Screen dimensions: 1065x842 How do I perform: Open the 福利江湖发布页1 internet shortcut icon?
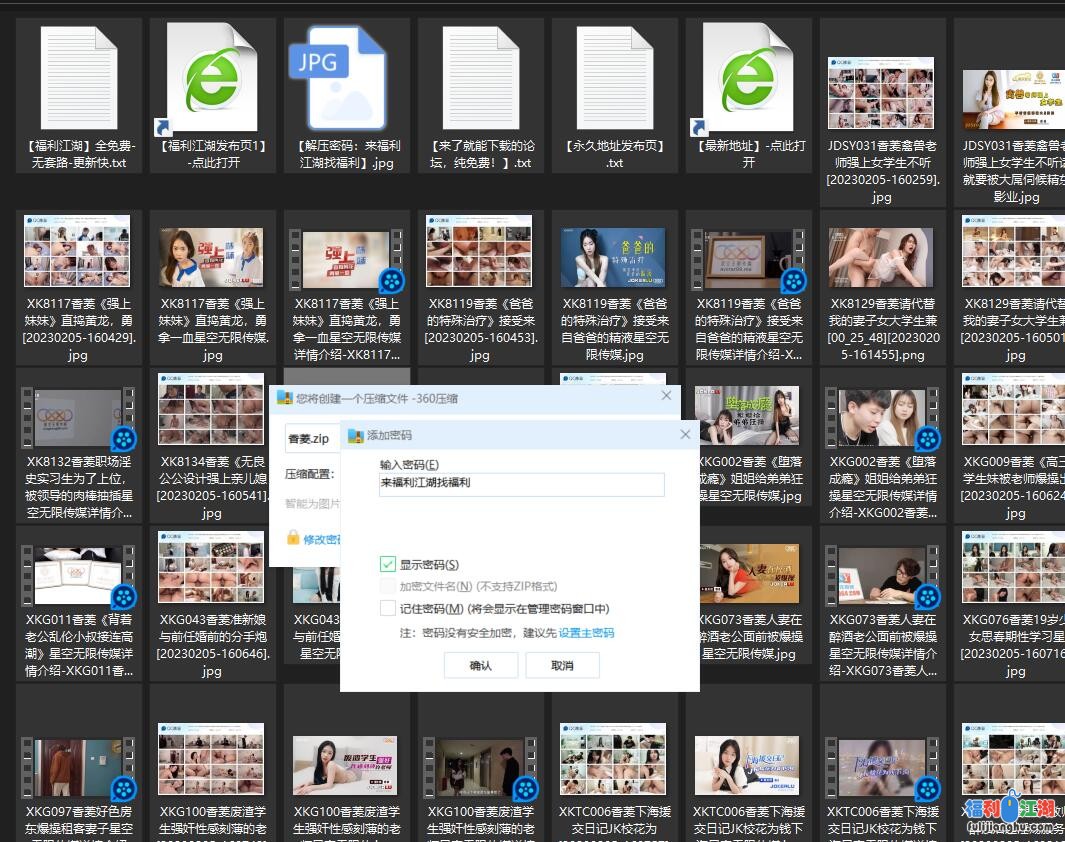coord(212,77)
